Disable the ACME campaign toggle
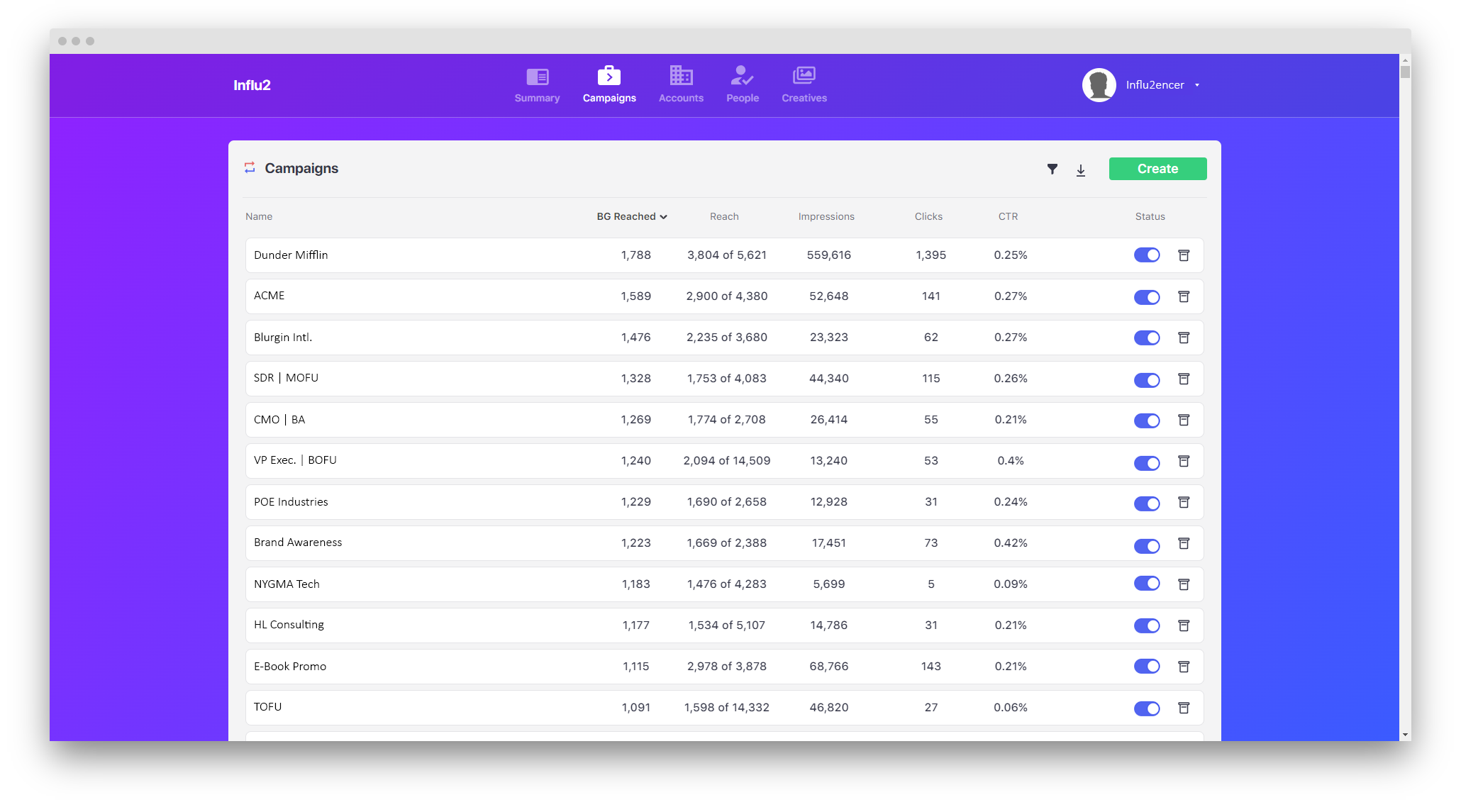The width and height of the screenshot is (1461, 812). pyautogui.click(x=1146, y=297)
